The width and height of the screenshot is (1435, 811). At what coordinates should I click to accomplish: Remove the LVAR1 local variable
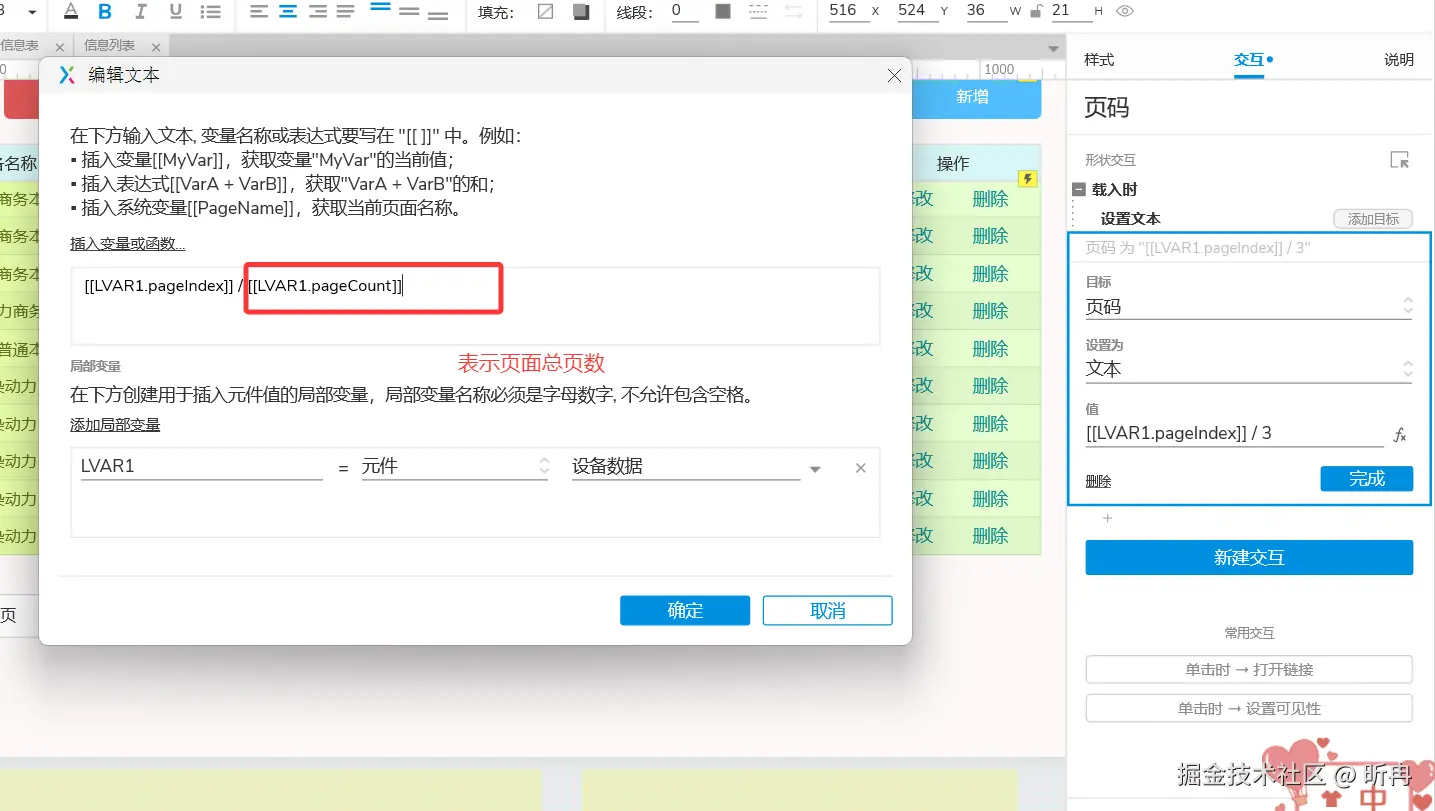tap(860, 468)
